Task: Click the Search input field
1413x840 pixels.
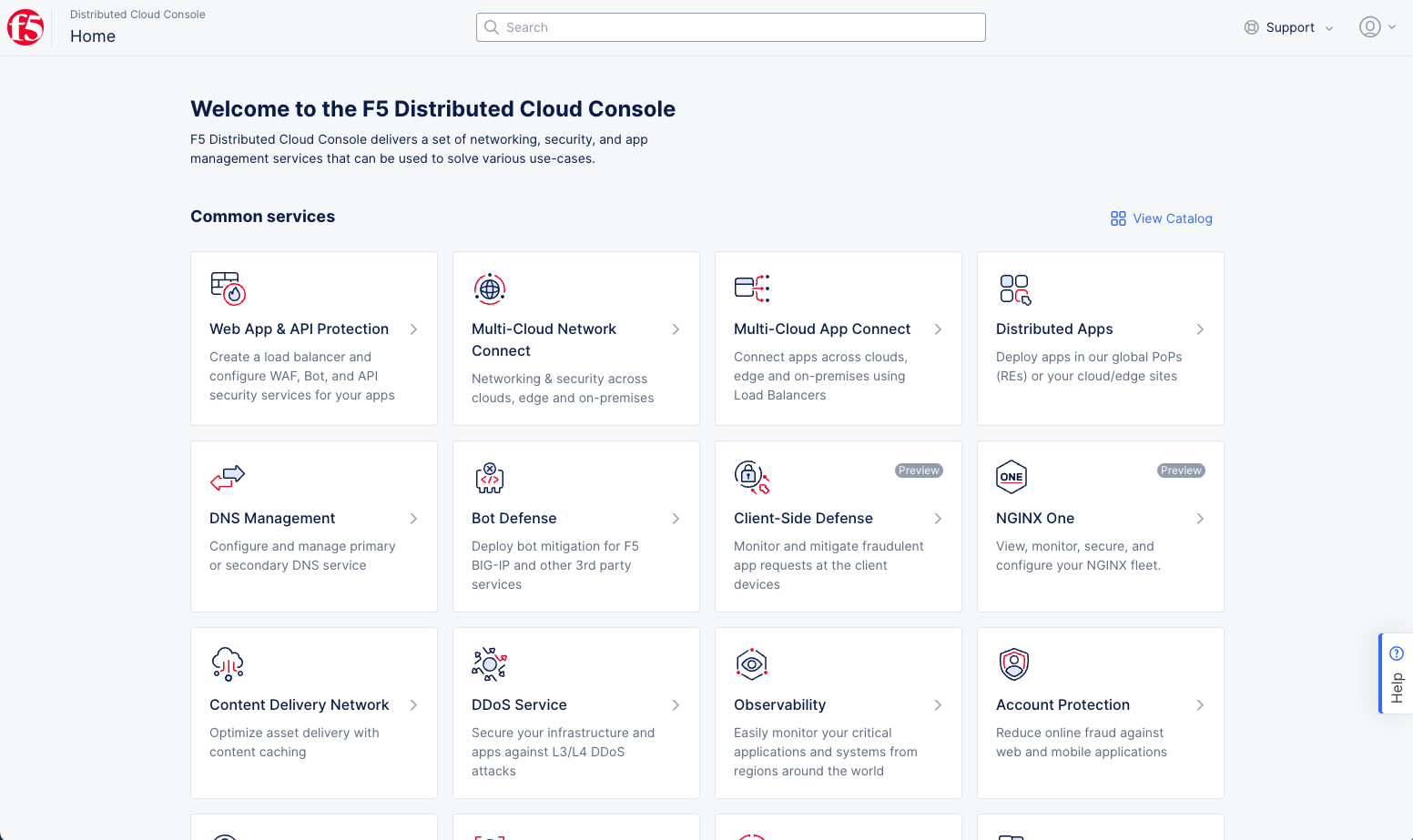Action: (x=730, y=27)
